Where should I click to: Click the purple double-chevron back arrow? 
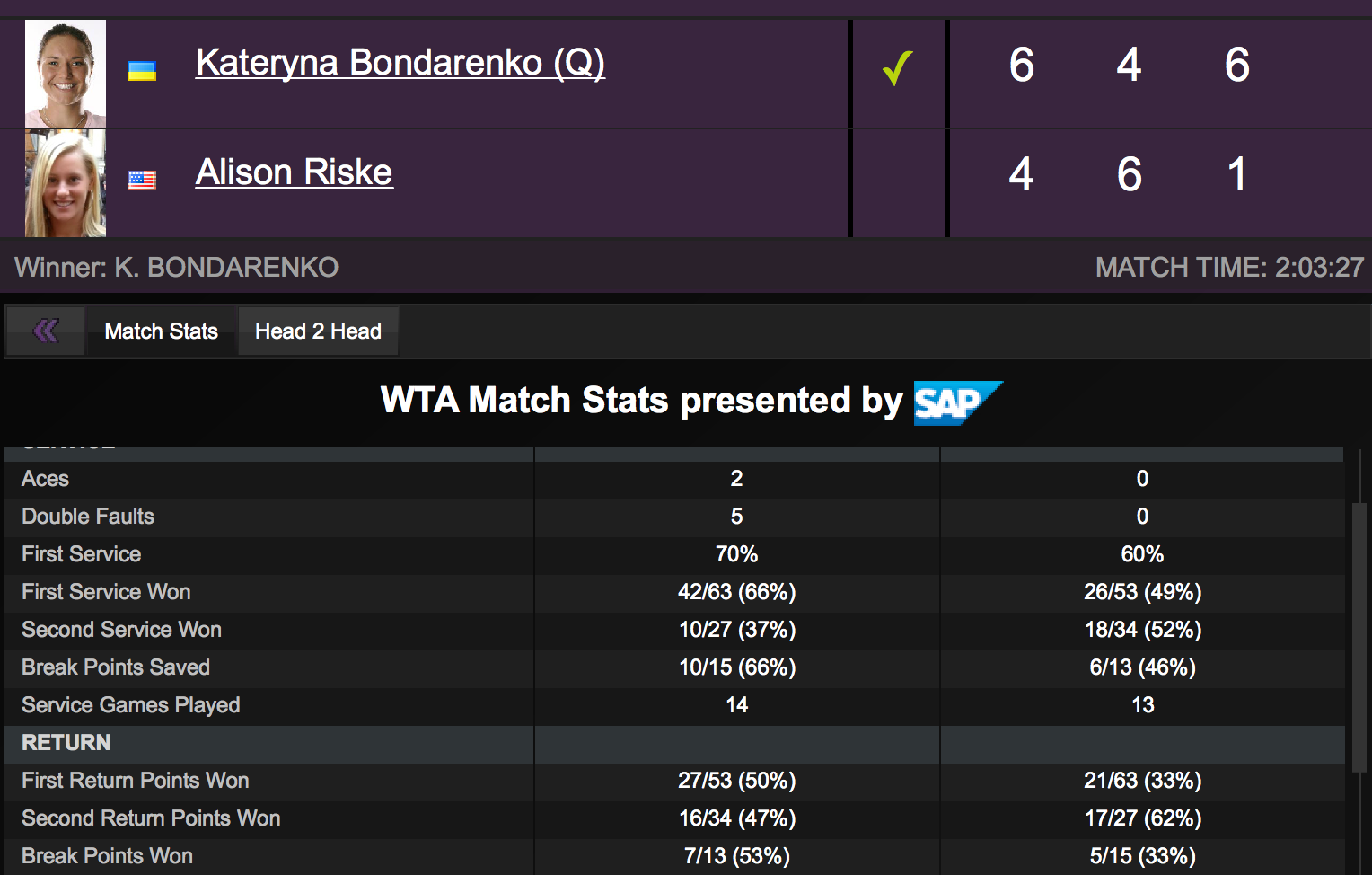[x=46, y=331]
